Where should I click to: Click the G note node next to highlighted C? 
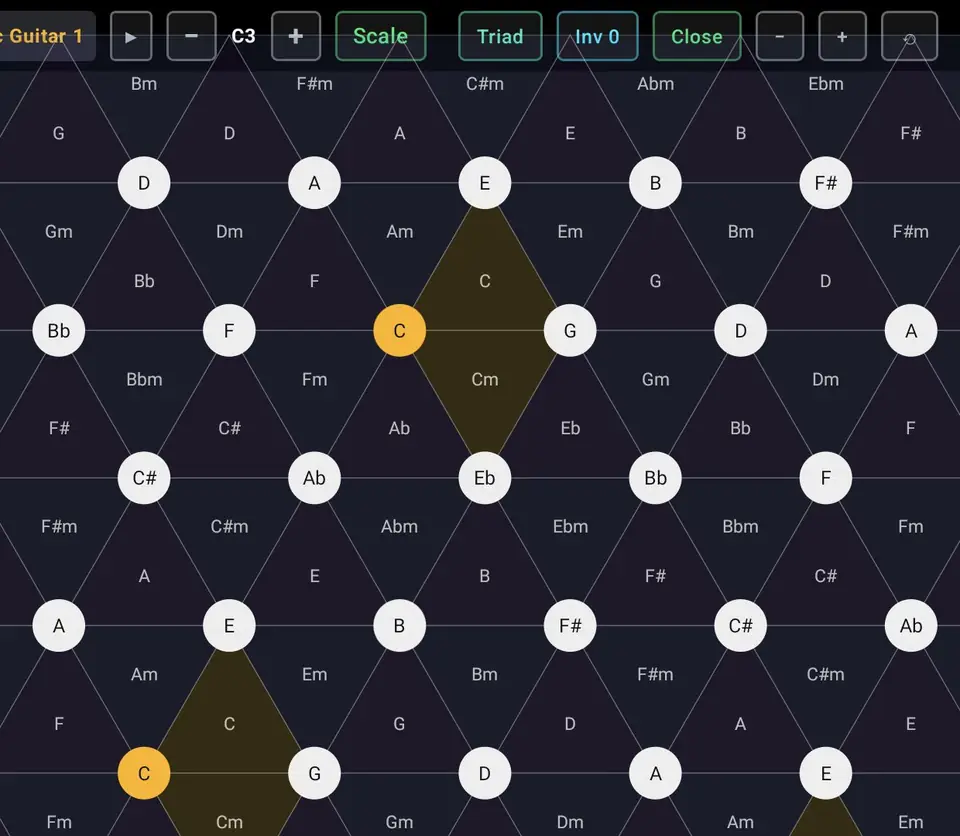(570, 331)
